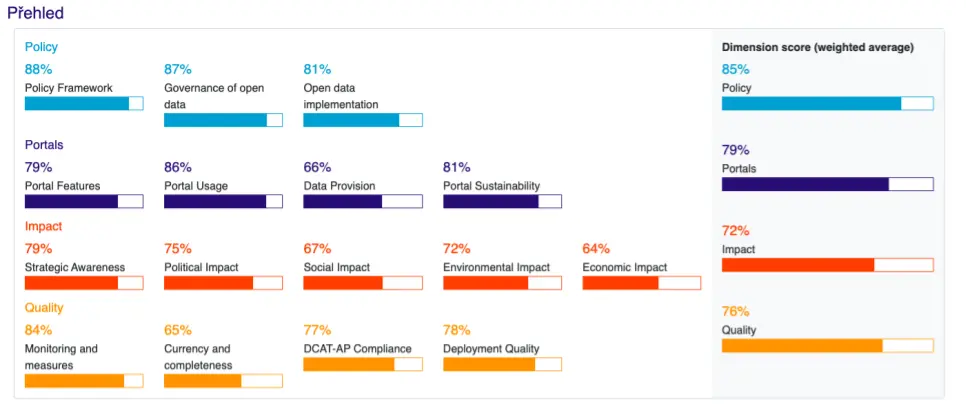Click the Přehled heading

(36, 14)
